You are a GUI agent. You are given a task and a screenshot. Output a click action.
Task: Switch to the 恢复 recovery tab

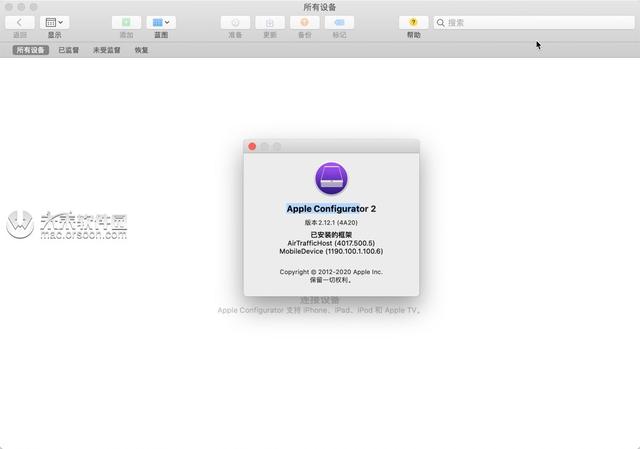tap(141, 50)
